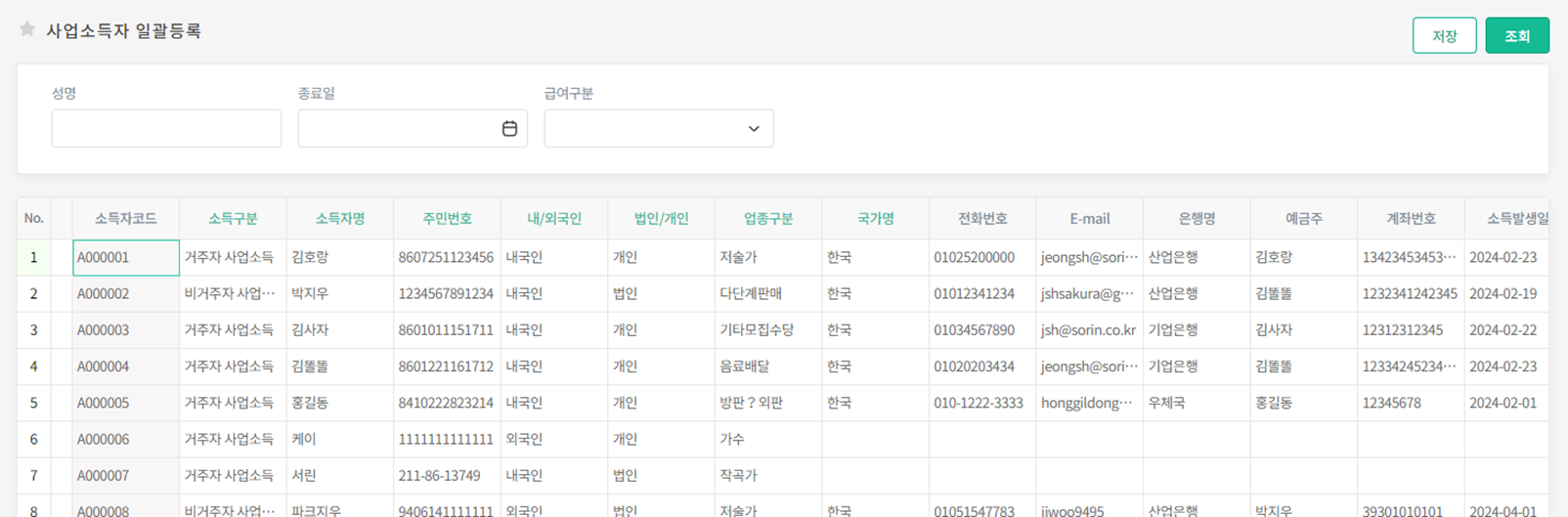Select the 다단계판매 cell in row 2
The image size is (1568, 517).
click(768, 294)
